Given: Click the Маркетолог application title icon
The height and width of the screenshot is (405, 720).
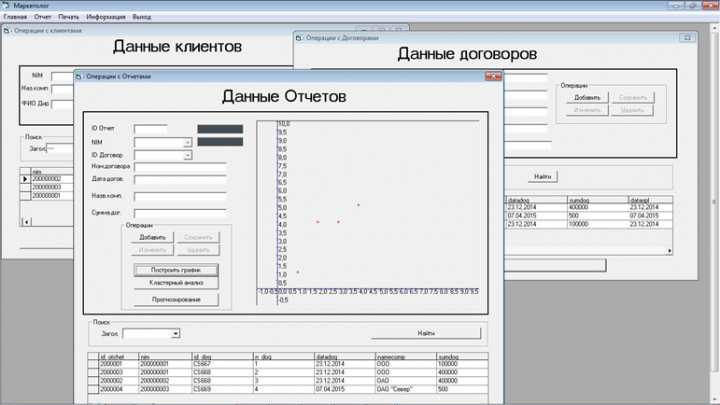Looking at the screenshot, I should click(6, 6).
